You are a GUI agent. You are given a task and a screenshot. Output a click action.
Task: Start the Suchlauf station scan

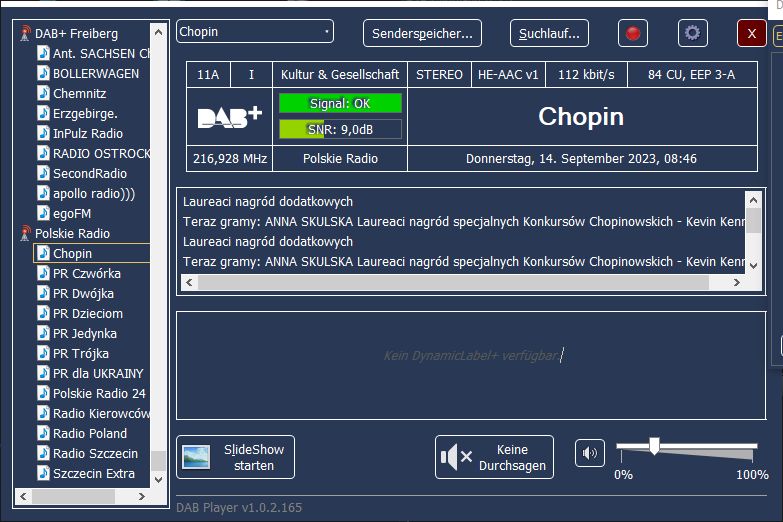click(549, 33)
